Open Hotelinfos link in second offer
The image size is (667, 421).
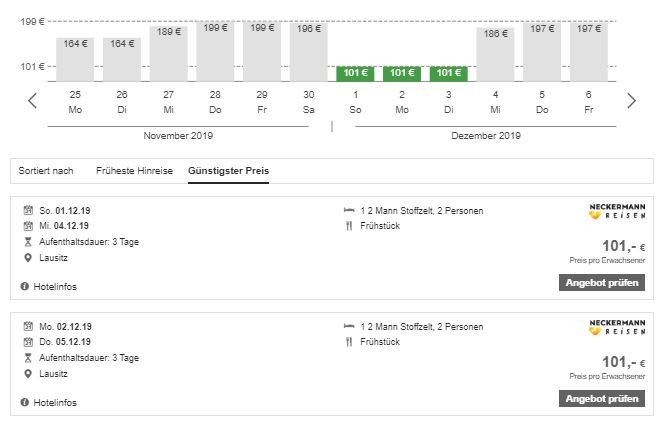click(54, 403)
